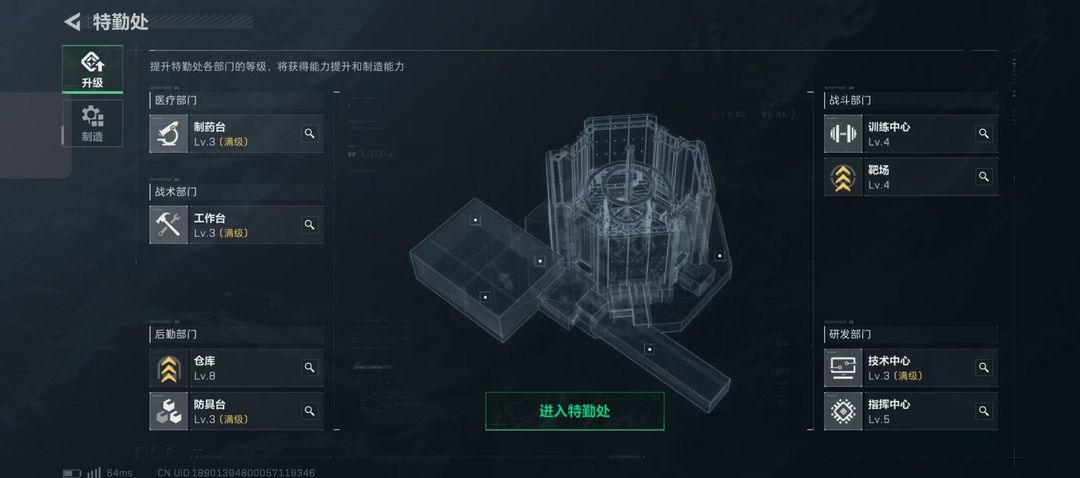Click the 防具台 cubes icon
The height and width of the screenshot is (478, 1080).
pyautogui.click(x=168, y=411)
